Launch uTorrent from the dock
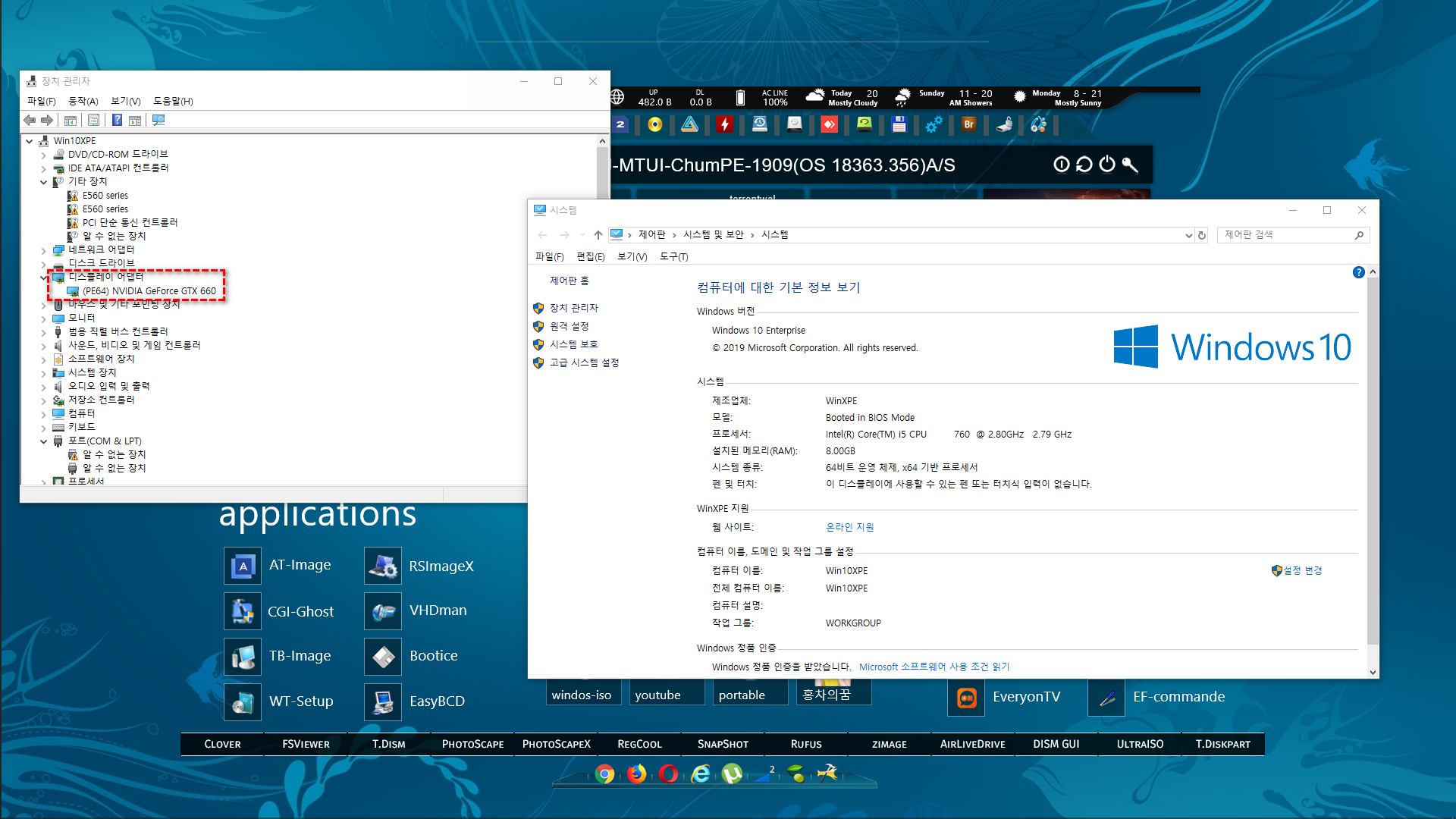The image size is (1456, 819). (x=733, y=773)
